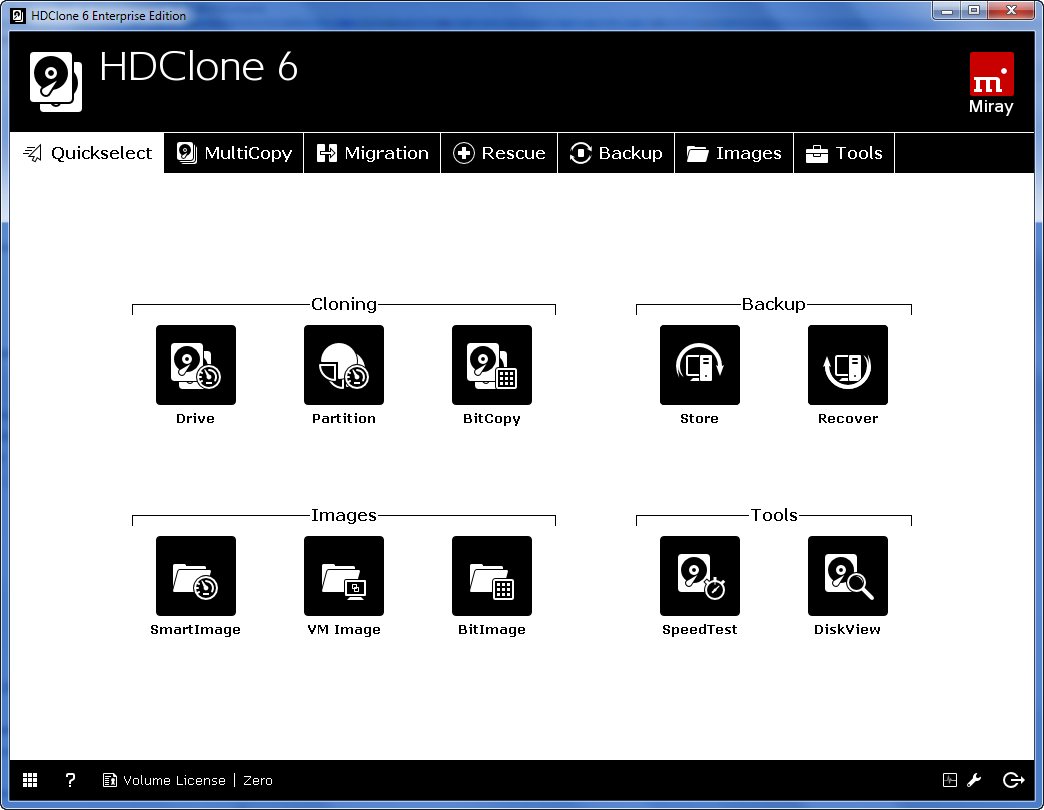Open the Images tab

click(734, 153)
